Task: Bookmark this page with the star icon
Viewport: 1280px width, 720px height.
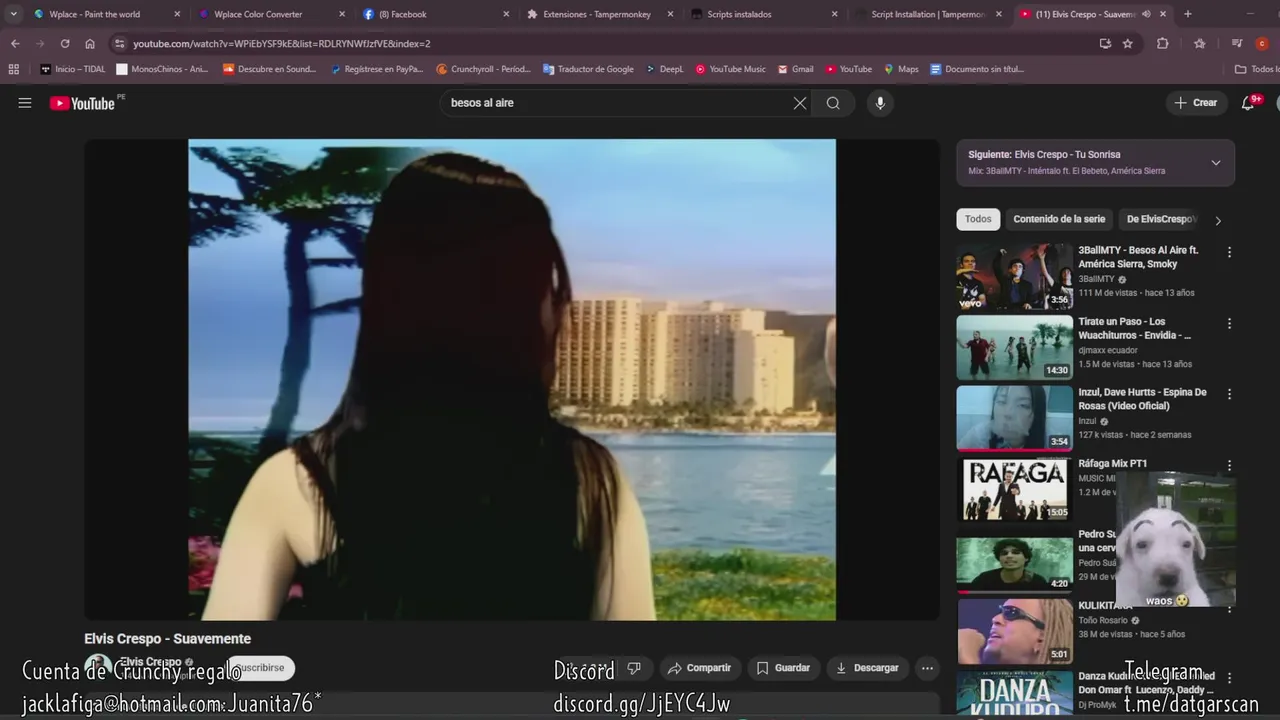Action: (x=1128, y=44)
